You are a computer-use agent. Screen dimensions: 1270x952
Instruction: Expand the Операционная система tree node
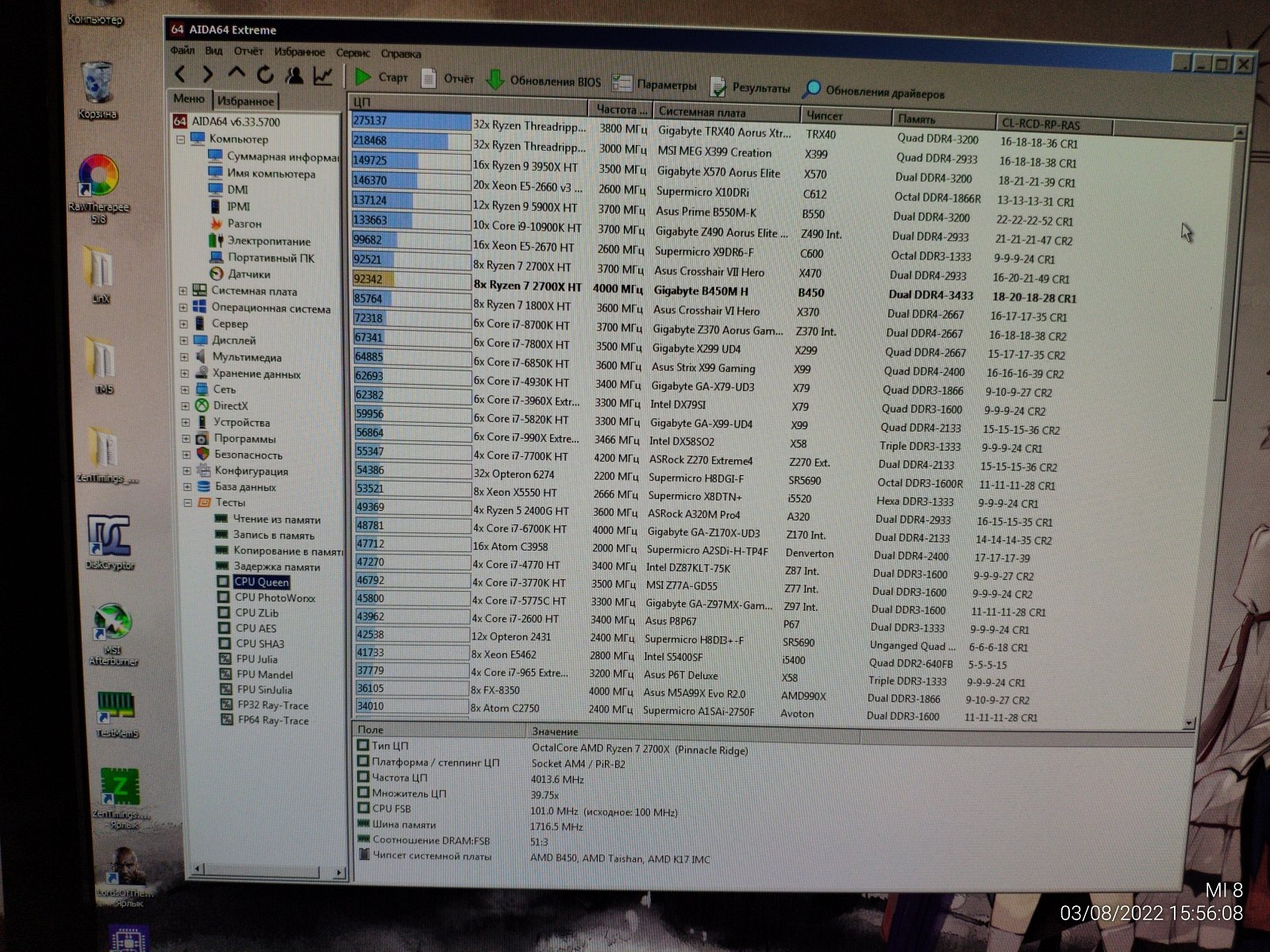coord(183,308)
